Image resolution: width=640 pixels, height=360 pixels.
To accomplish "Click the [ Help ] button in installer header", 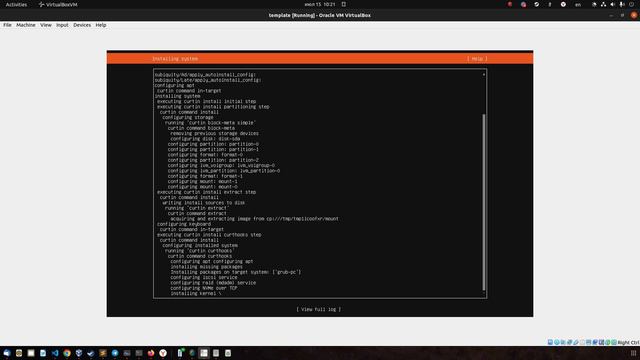I will tap(477, 59).
